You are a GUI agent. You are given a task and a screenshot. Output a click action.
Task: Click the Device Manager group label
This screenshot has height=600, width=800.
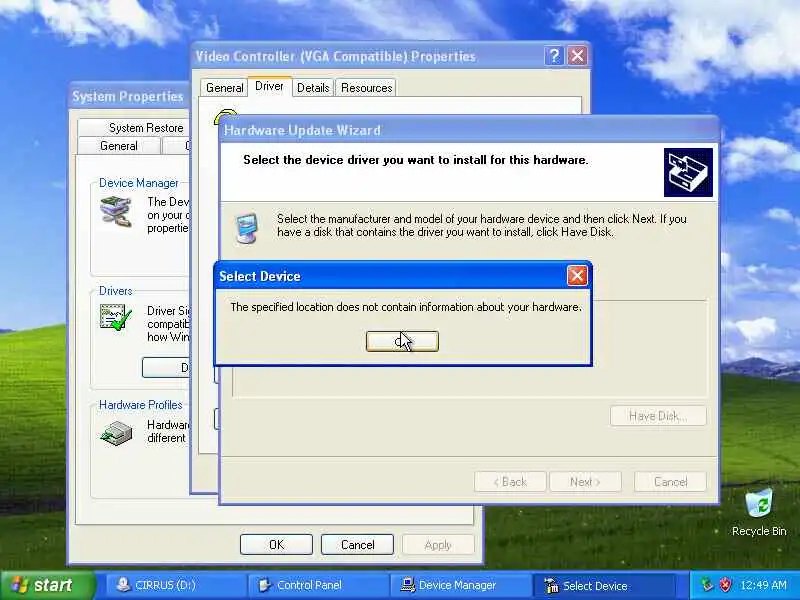click(x=138, y=183)
